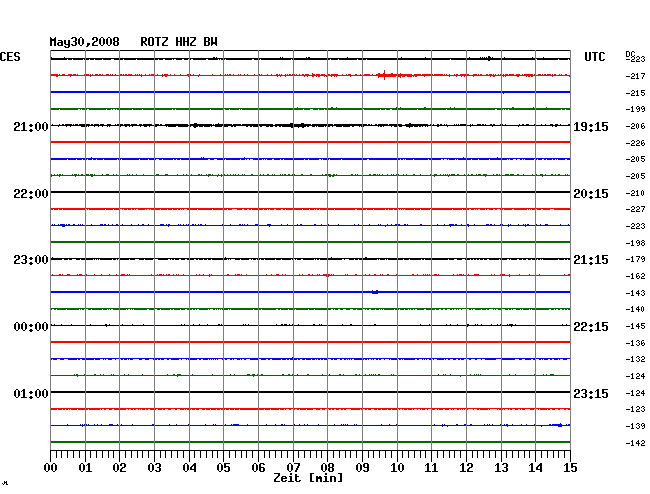Click the DC offset value -132
This screenshot has height=494, width=650.
pos(635,360)
